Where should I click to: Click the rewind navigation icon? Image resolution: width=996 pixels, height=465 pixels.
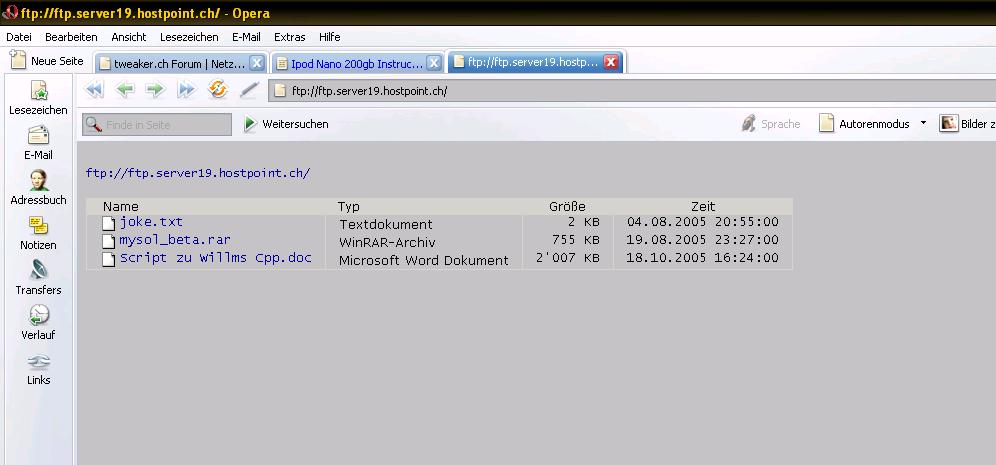95,90
